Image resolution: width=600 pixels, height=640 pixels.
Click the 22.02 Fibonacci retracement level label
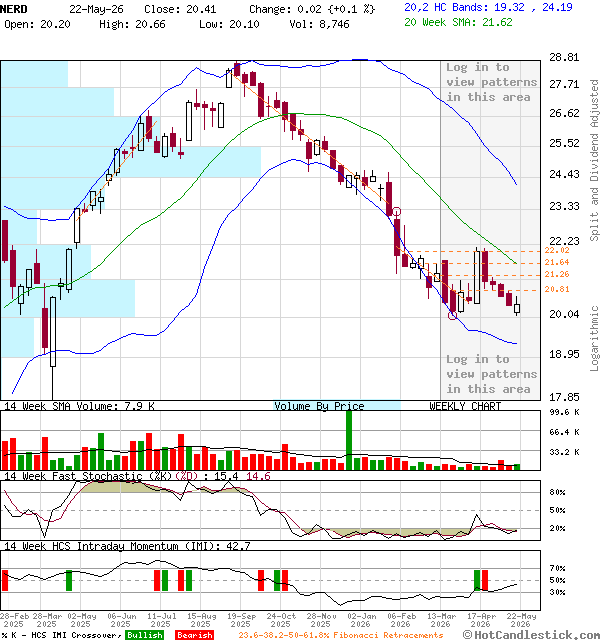[x=557, y=250]
